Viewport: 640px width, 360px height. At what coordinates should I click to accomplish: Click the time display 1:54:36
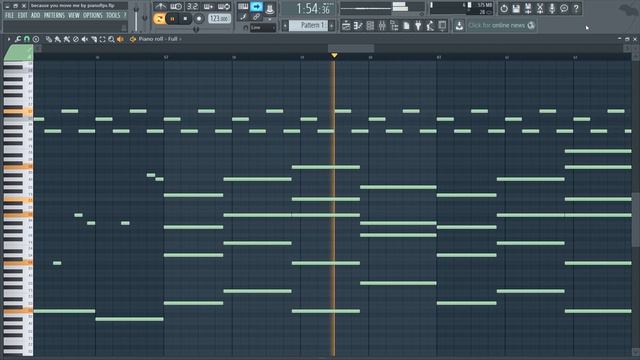pyautogui.click(x=314, y=9)
